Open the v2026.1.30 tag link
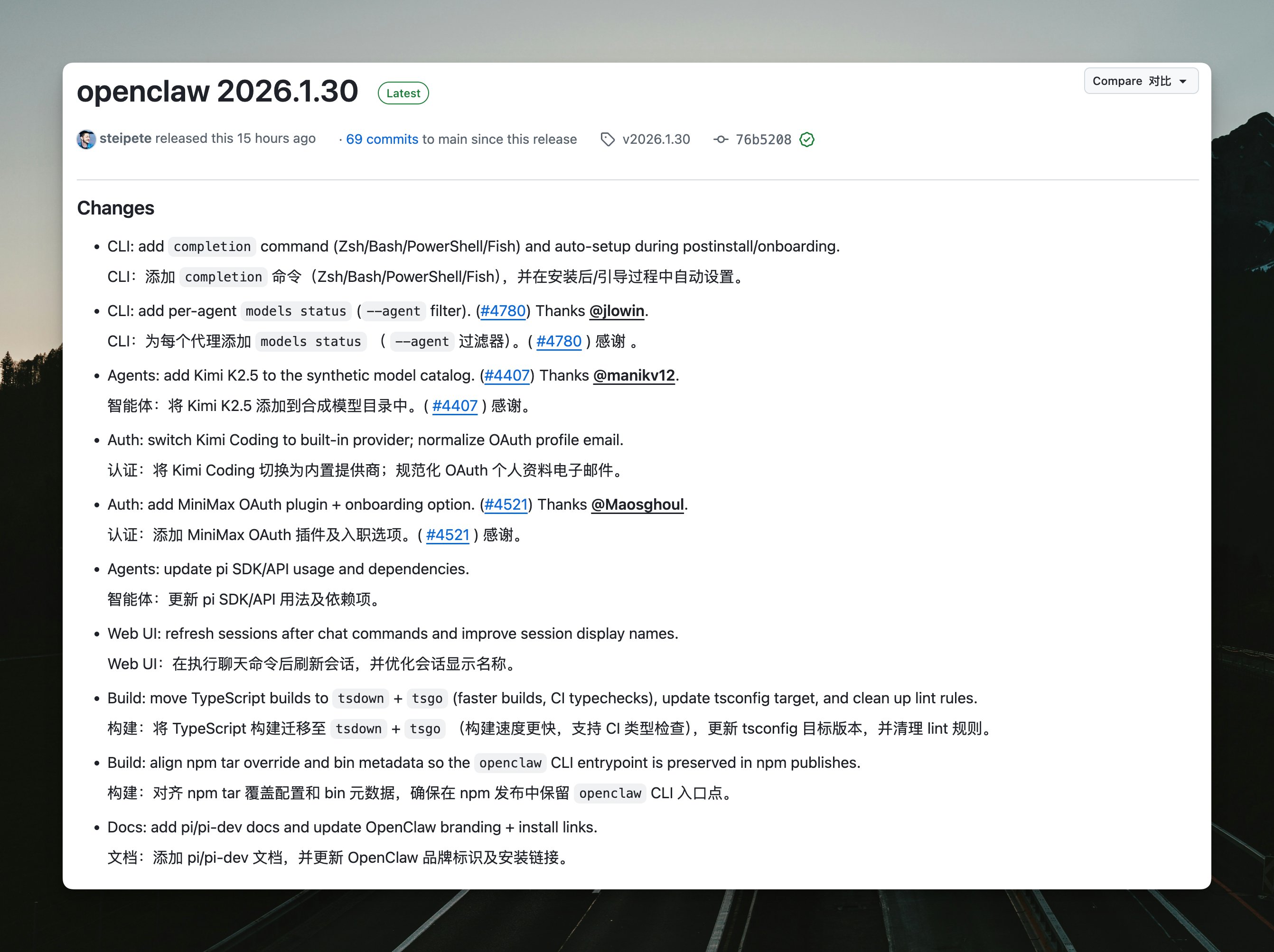Image resolution: width=1274 pixels, height=952 pixels. point(656,140)
